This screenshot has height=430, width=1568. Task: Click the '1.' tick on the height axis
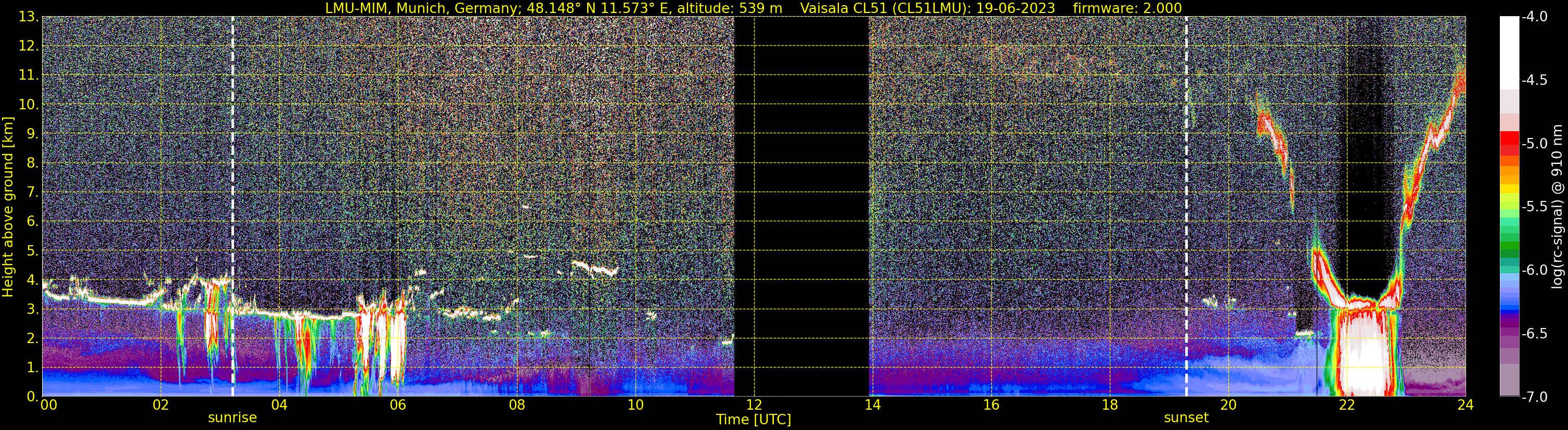point(32,367)
